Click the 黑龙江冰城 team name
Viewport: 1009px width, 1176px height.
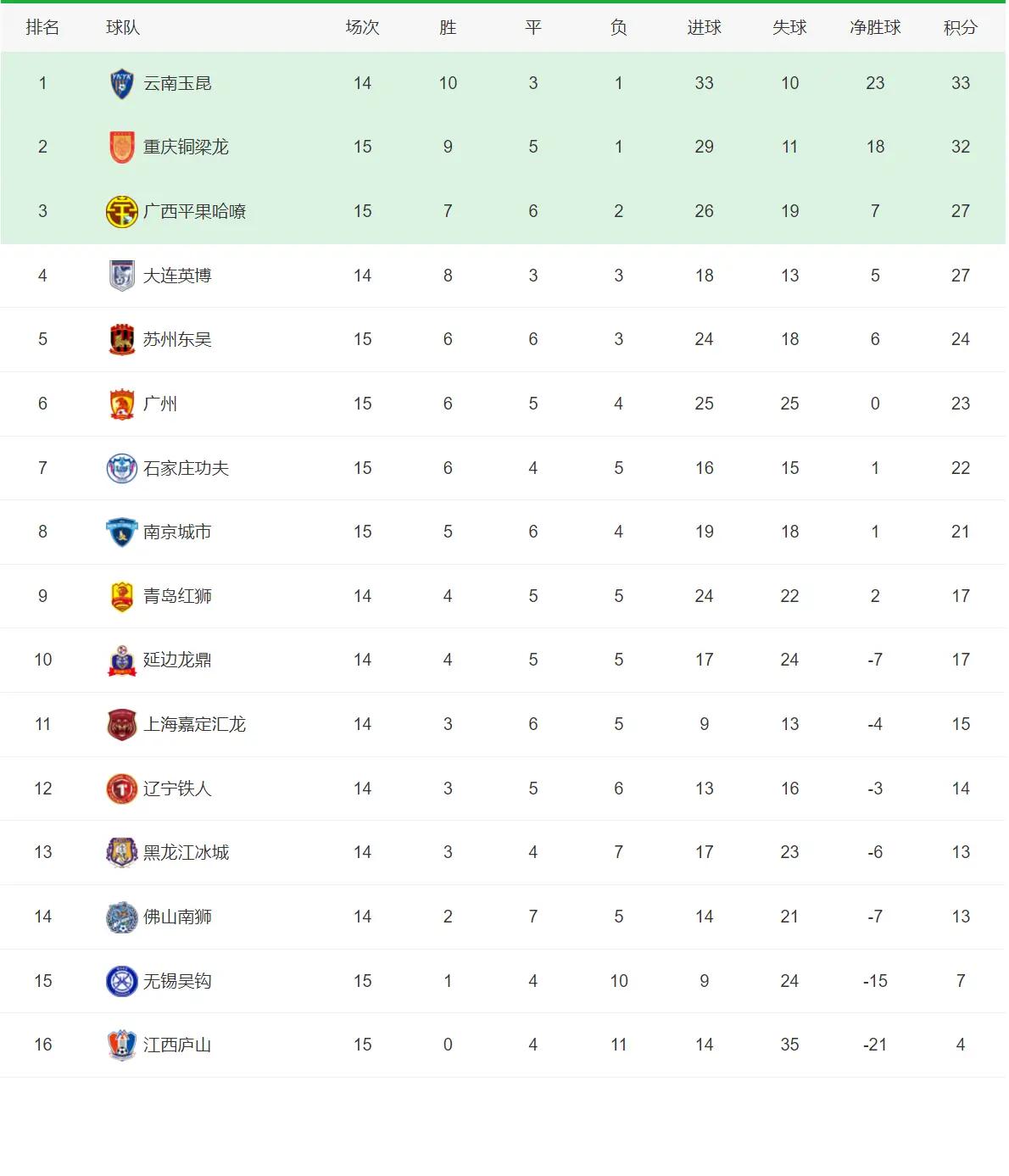[186, 852]
